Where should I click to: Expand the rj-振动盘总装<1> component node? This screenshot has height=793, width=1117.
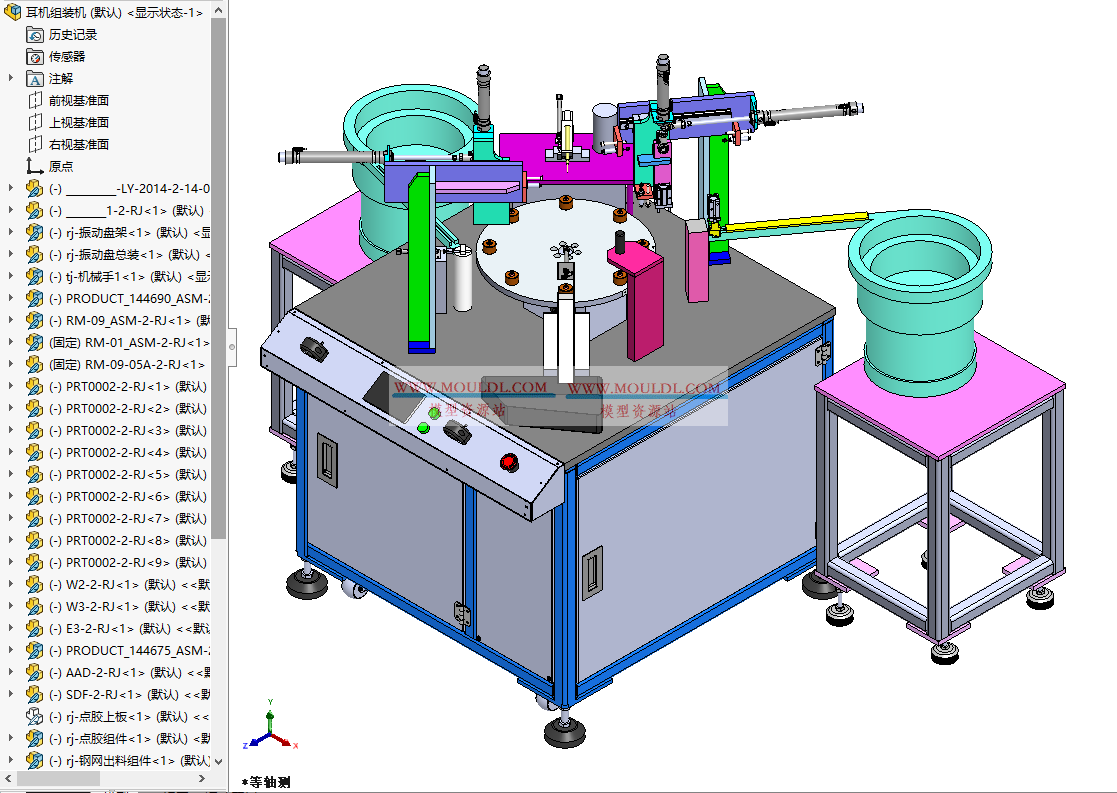click(12, 254)
